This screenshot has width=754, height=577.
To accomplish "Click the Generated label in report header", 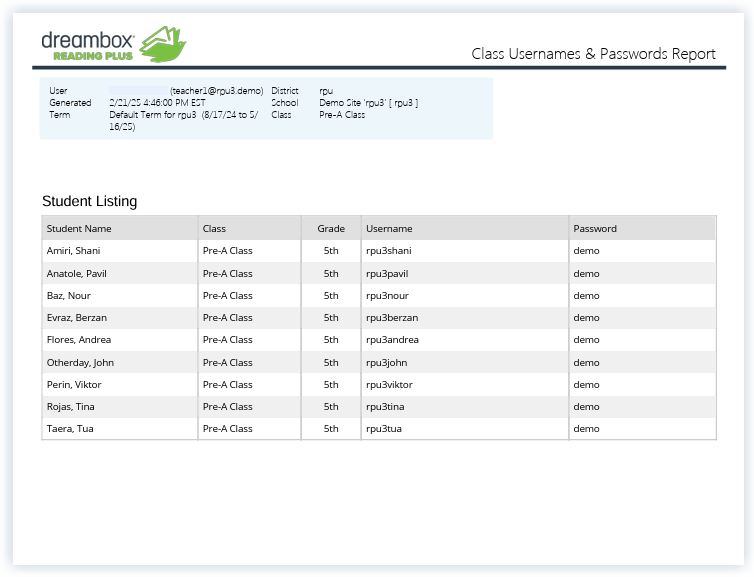I will 70,103.
